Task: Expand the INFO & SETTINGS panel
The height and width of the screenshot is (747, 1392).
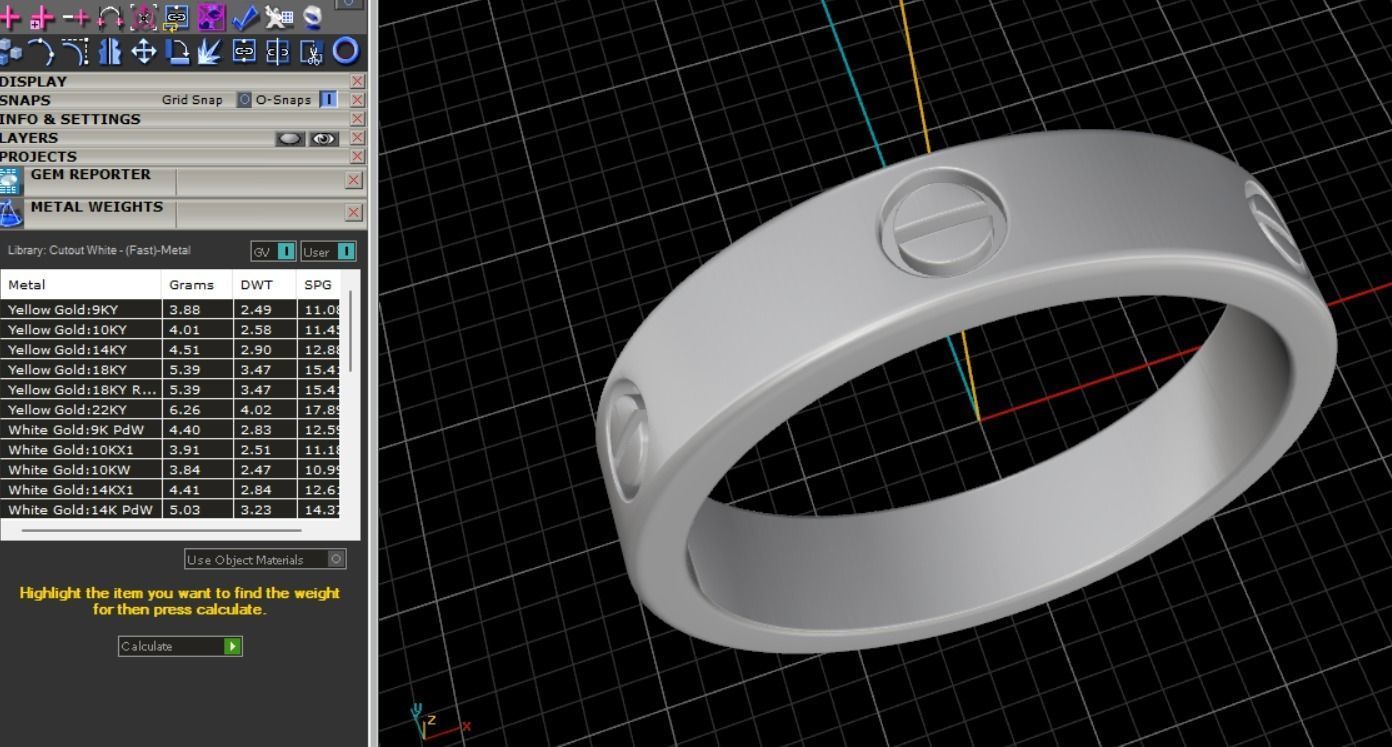Action: pos(70,119)
